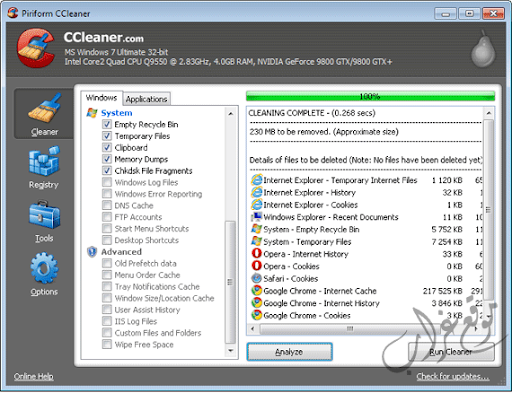Select Window Size/Location Cache label
Image resolution: width=512 pixels, height=393 pixels.
[164, 298]
